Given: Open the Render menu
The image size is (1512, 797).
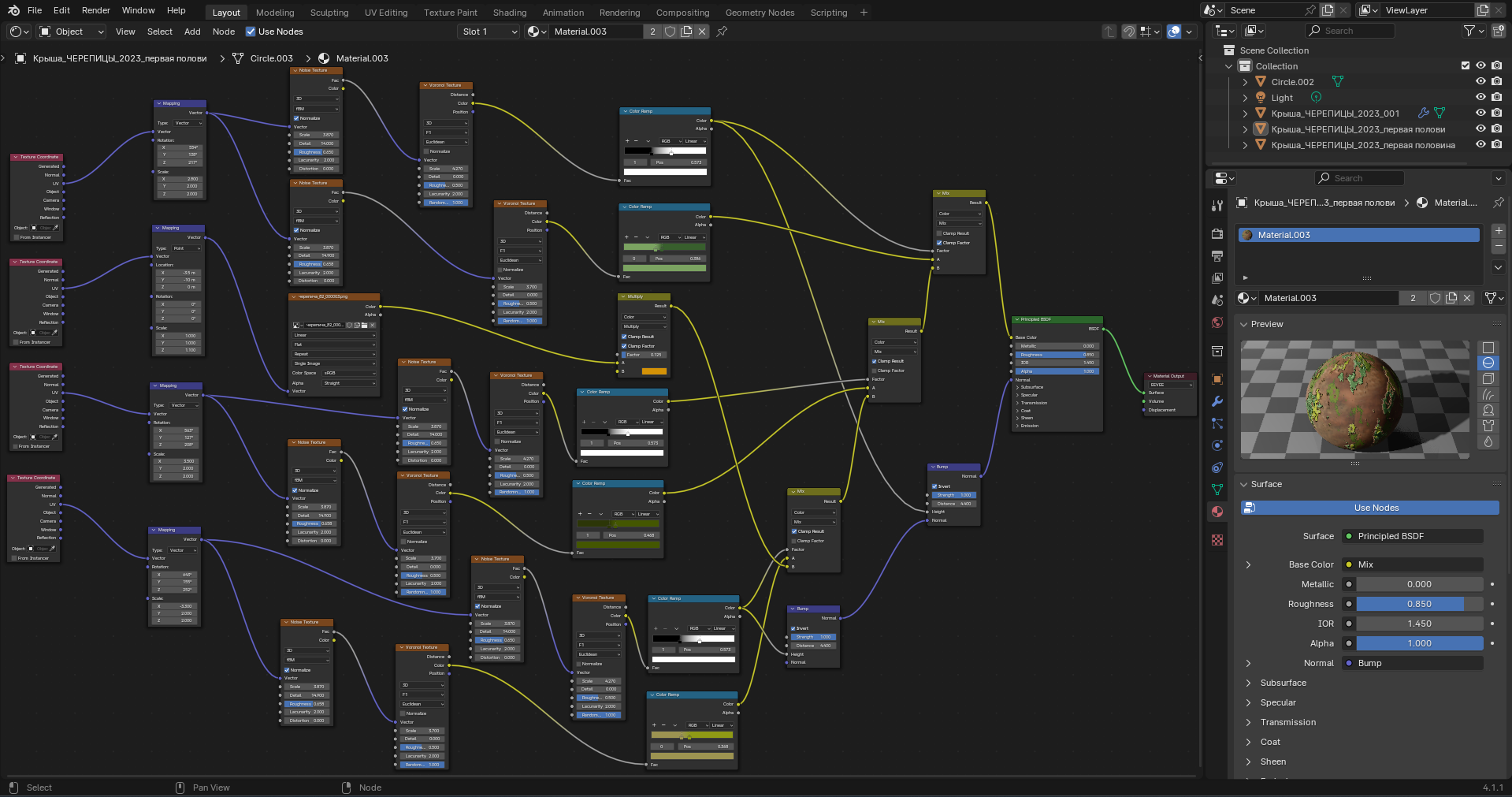Looking at the screenshot, I should click(x=96, y=10).
